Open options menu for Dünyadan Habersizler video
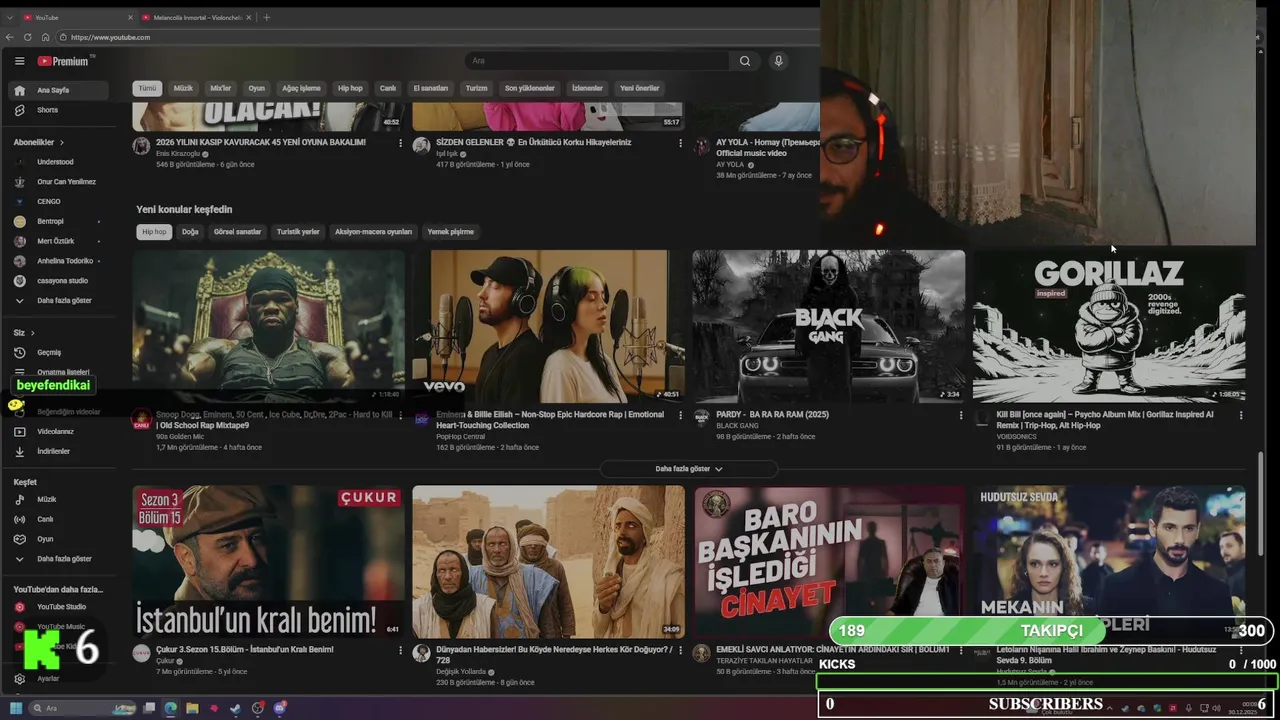 click(x=681, y=650)
